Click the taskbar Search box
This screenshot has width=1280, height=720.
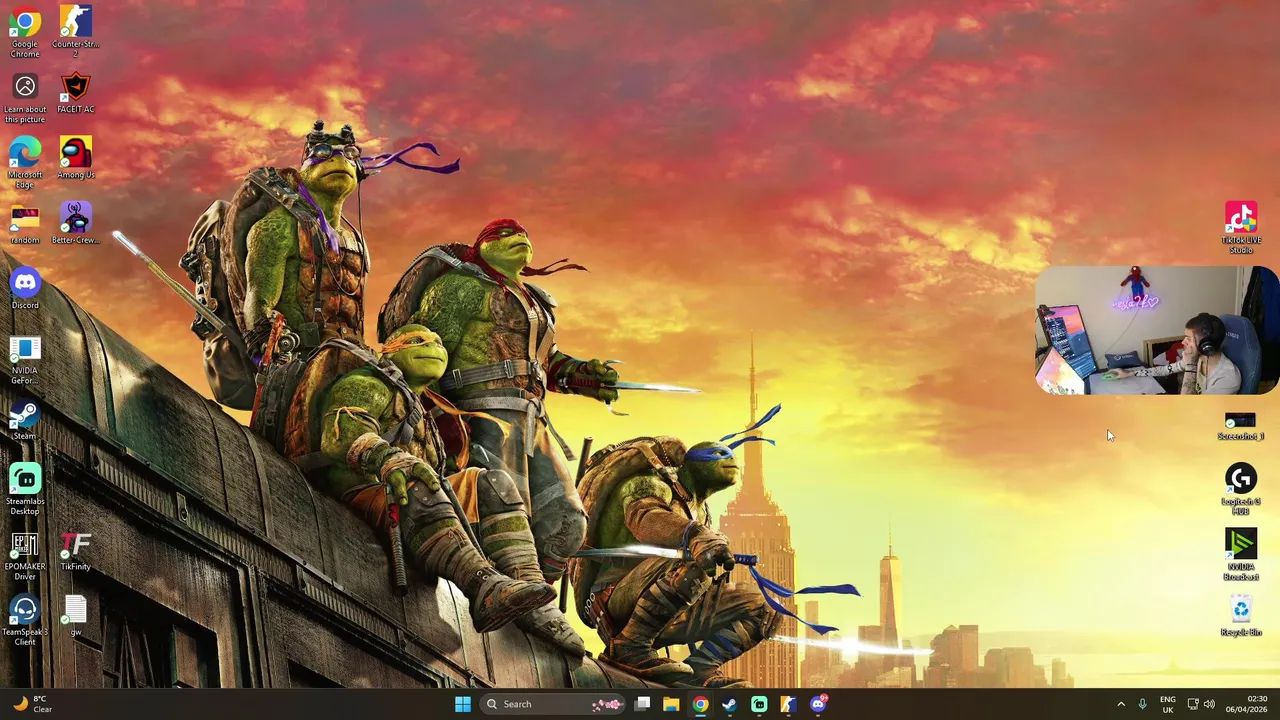(553, 704)
